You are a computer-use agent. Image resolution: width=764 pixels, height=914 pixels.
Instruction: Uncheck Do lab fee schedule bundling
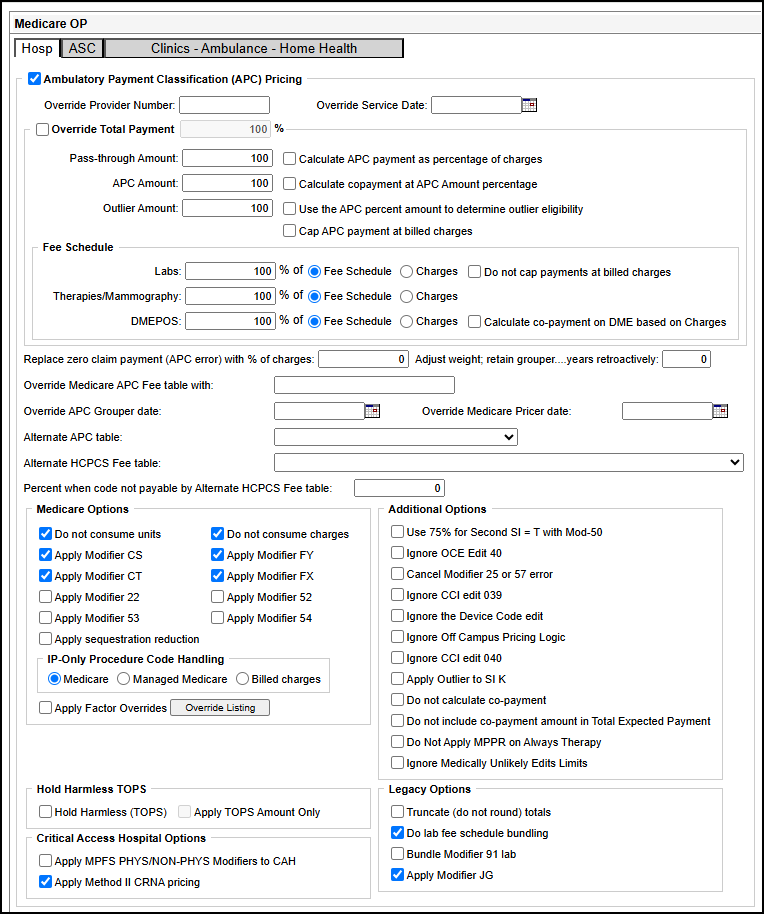click(x=397, y=832)
